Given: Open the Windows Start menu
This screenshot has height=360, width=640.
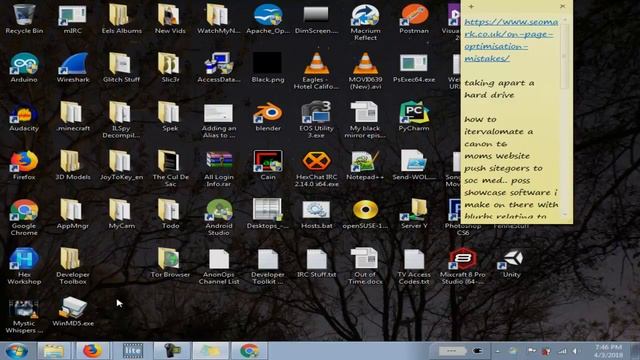Looking at the screenshot, I should click(x=17, y=351).
